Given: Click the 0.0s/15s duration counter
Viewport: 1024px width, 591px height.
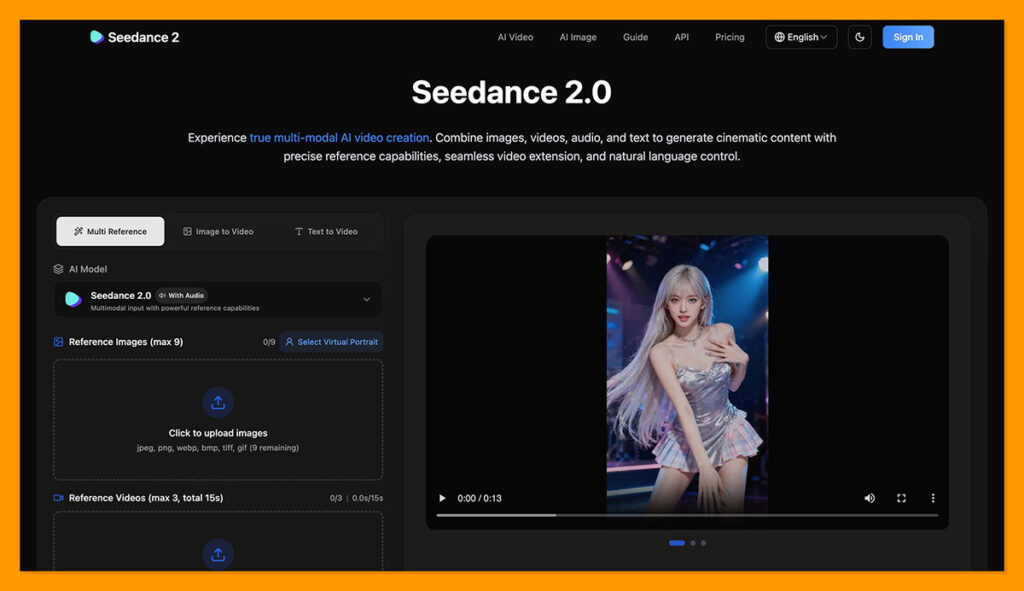Looking at the screenshot, I should [368, 498].
